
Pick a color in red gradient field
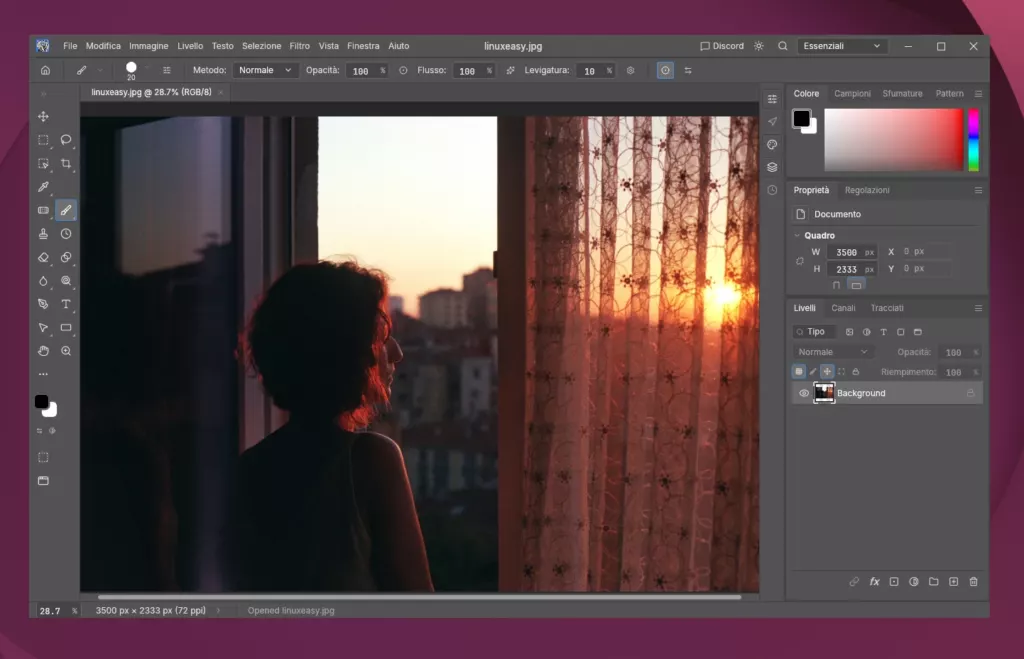pos(893,140)
